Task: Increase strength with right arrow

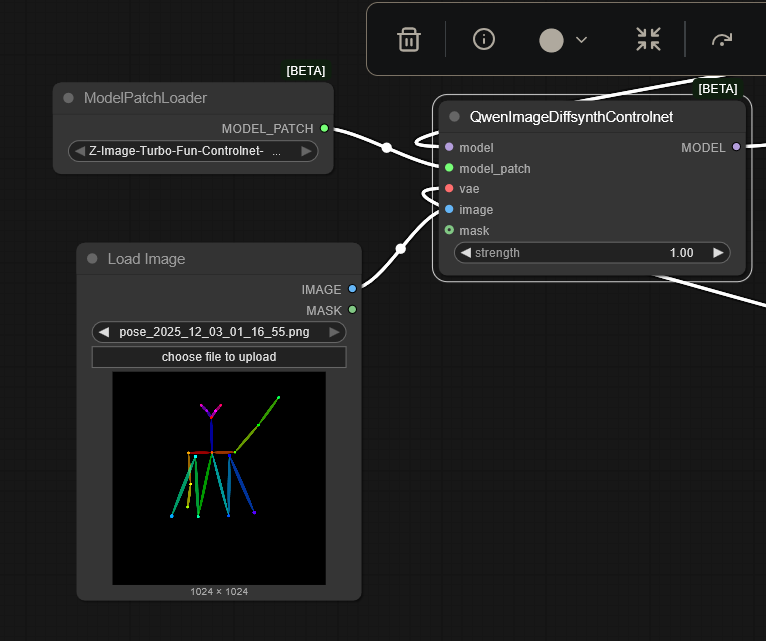Action: 718,253
